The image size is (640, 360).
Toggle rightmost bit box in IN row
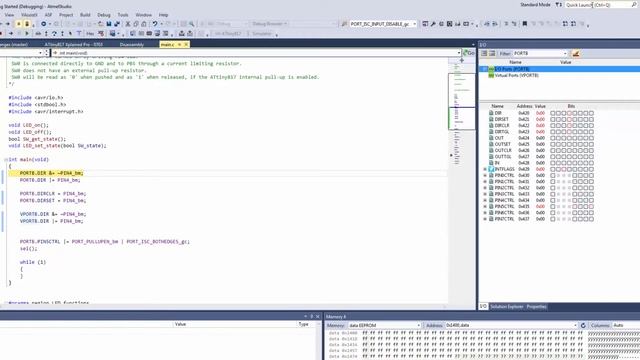591,163
